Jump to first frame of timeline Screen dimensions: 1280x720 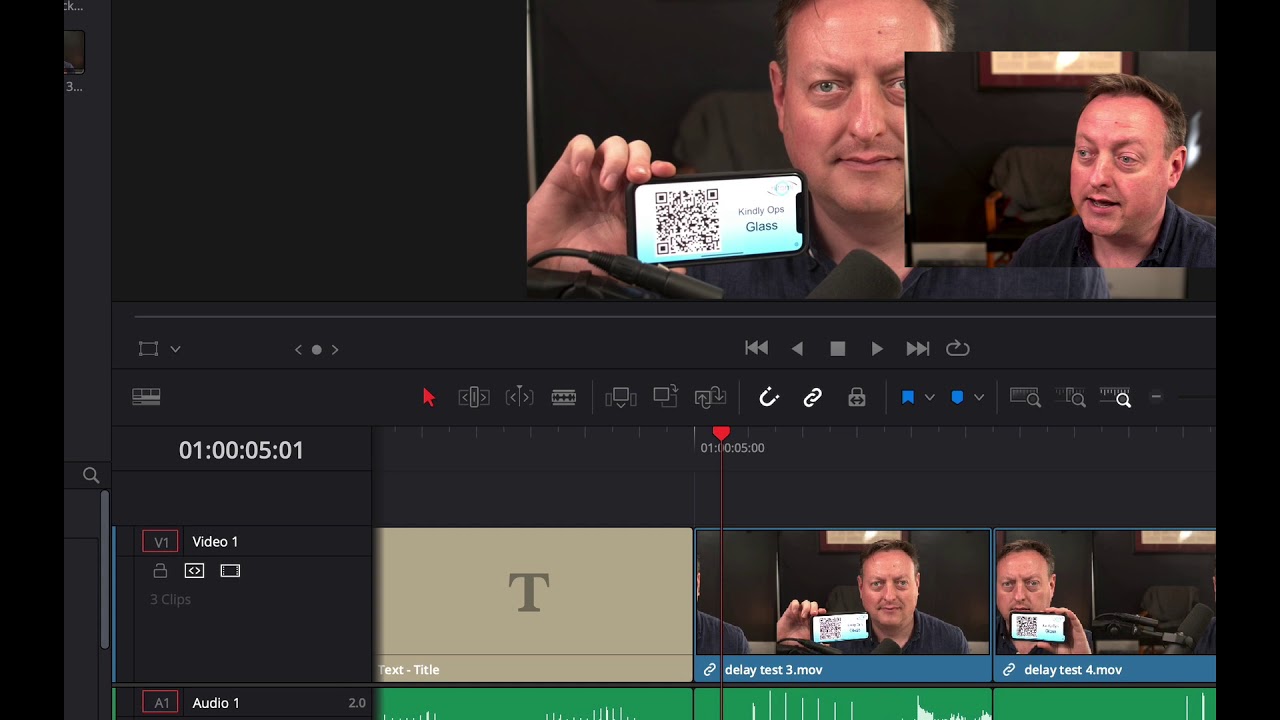click(757, 348)
